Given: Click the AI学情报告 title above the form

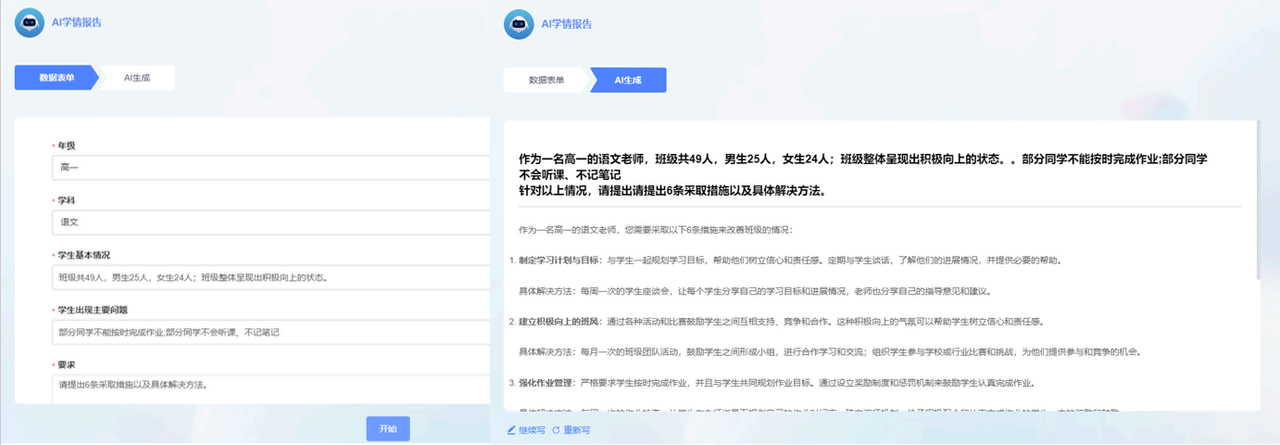Looking at the screenshot, I should (77, 22).
